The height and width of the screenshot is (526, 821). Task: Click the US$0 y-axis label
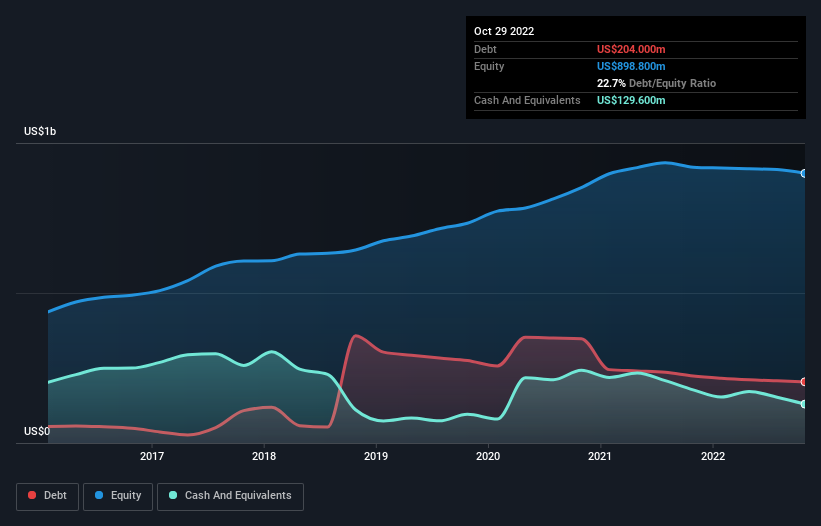tap(37, 431)
